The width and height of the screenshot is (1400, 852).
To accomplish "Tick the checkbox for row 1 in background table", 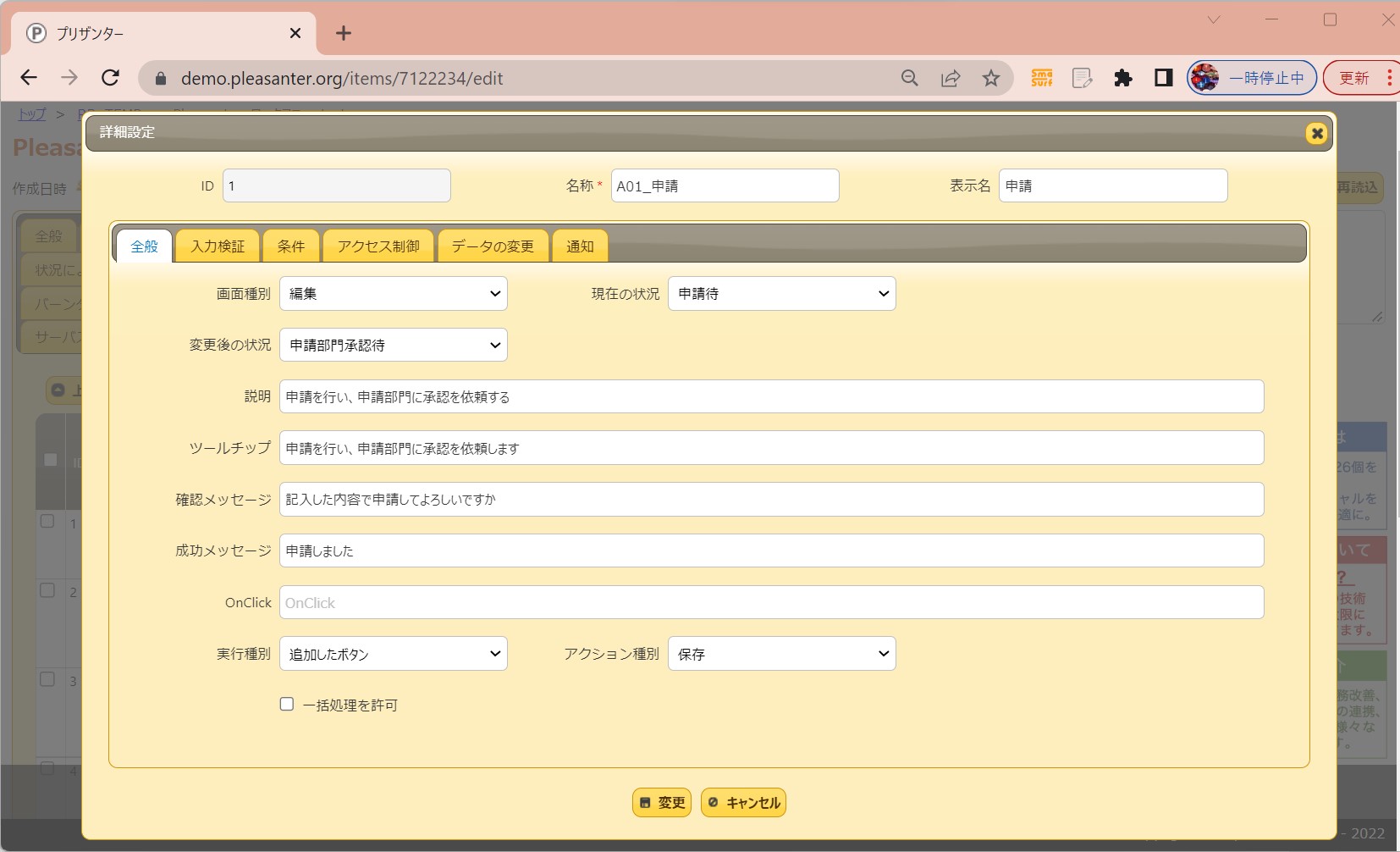I will point(47,521).
